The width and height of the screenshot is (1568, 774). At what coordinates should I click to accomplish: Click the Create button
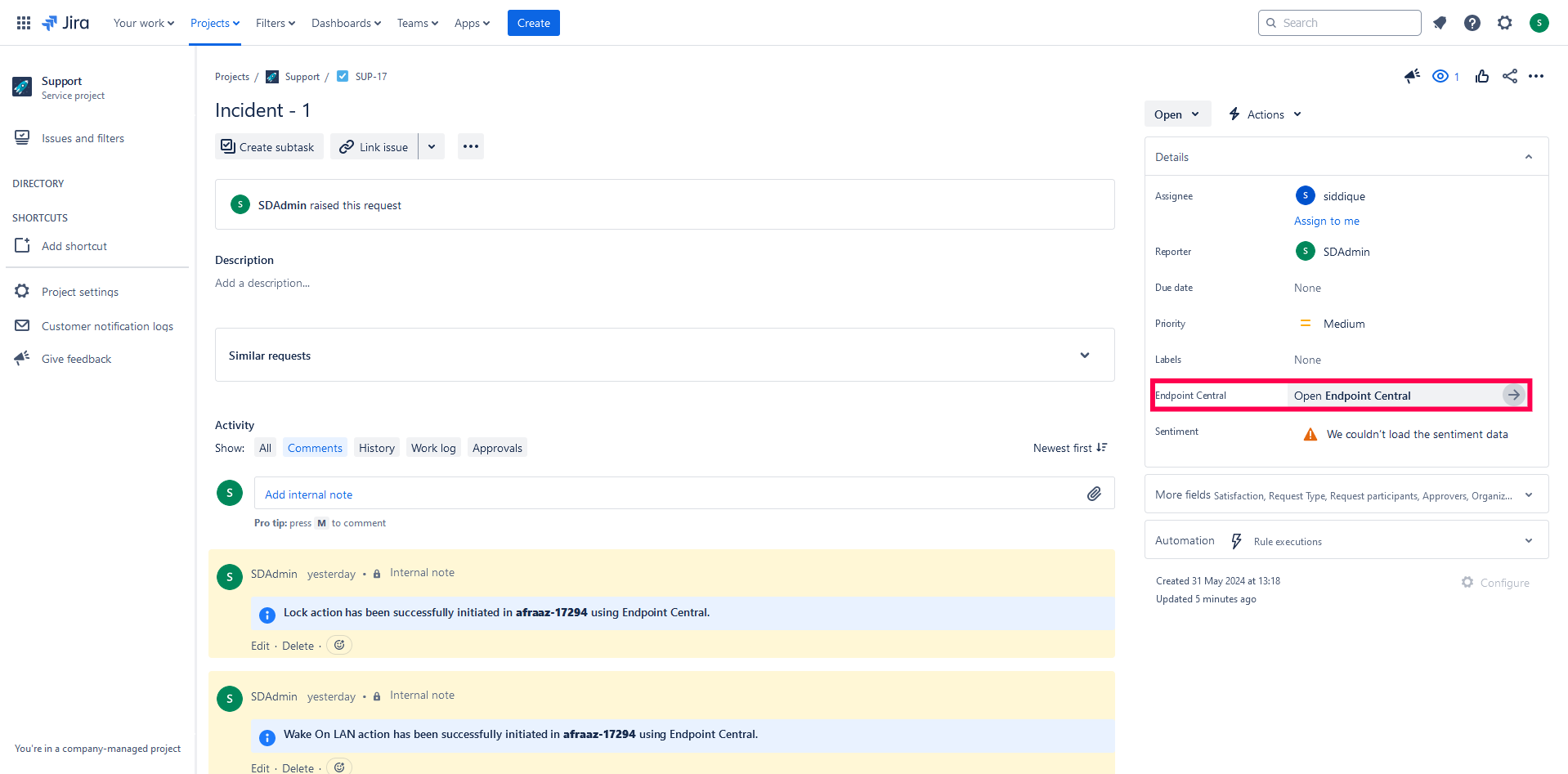coord(533,23)
